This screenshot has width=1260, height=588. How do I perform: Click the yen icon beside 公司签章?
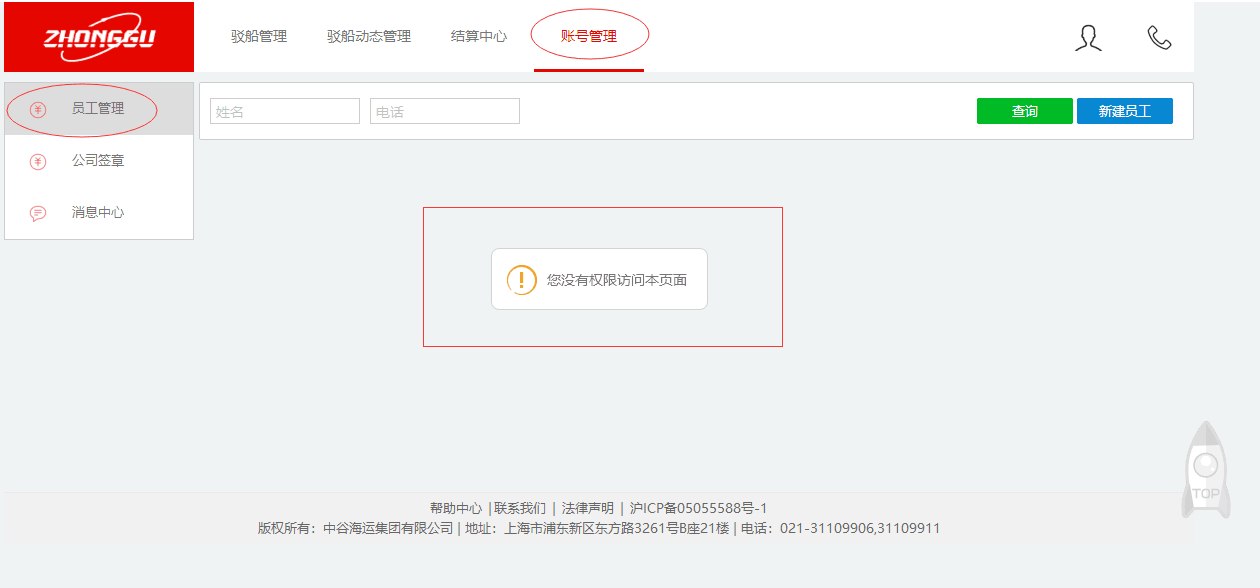[x=38, y=161]
